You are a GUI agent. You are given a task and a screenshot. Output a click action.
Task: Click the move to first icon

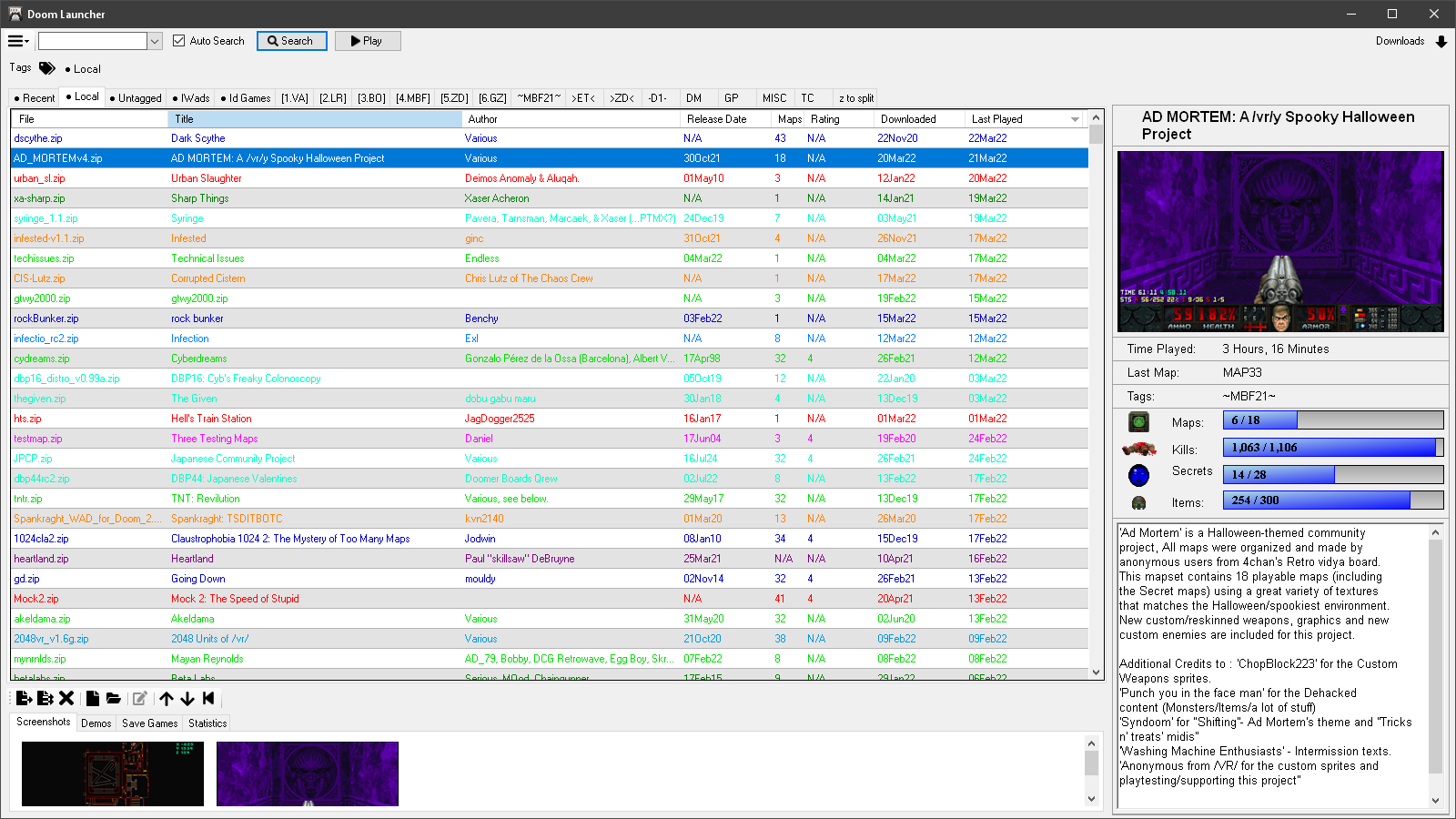coord(208,698)
